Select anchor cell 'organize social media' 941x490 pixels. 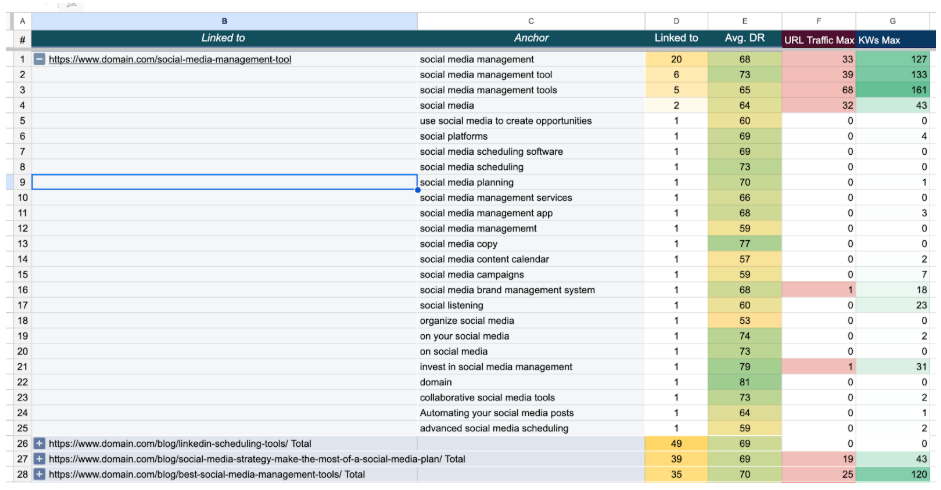(531, 321)
